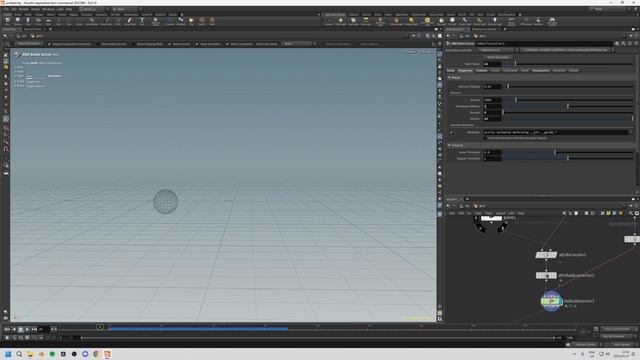Screen dimensions: 640x360
Task: Select the File shelf tool
Action: pos(191,21)
